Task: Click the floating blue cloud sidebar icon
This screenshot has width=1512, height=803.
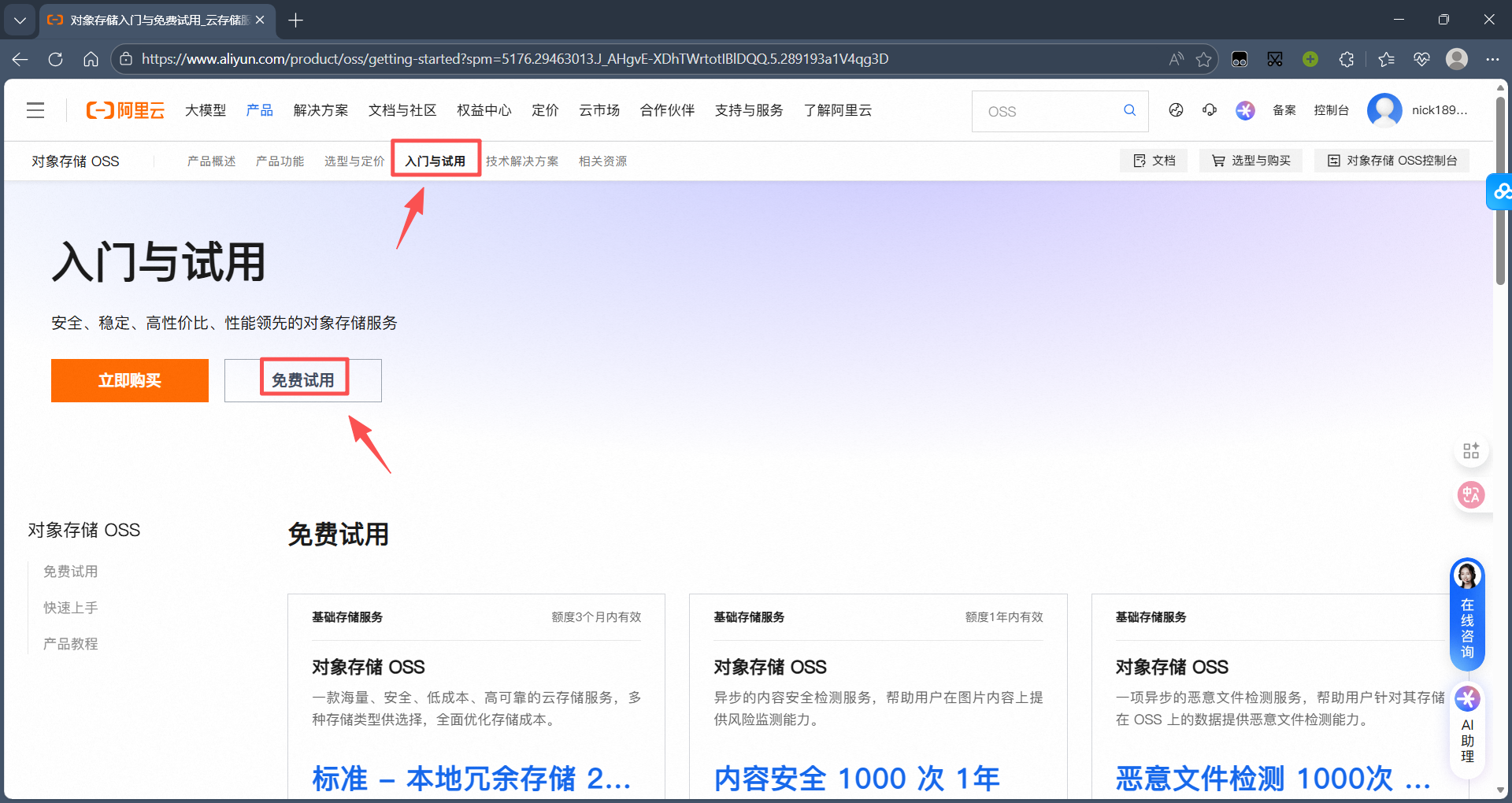Action: 1501,191
